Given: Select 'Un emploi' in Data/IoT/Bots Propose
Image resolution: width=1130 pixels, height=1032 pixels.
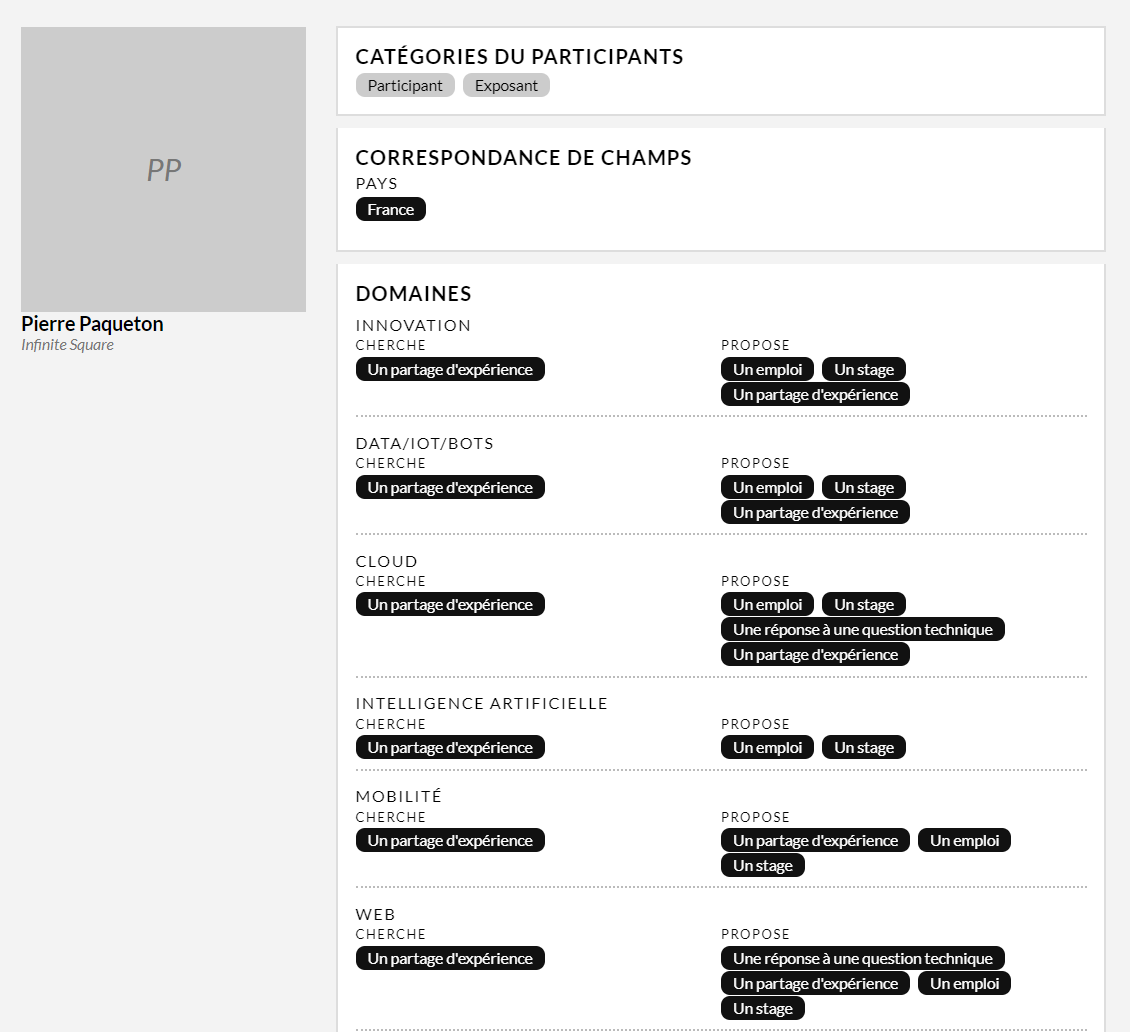Looking at the screenshot, I should point(767,488).
